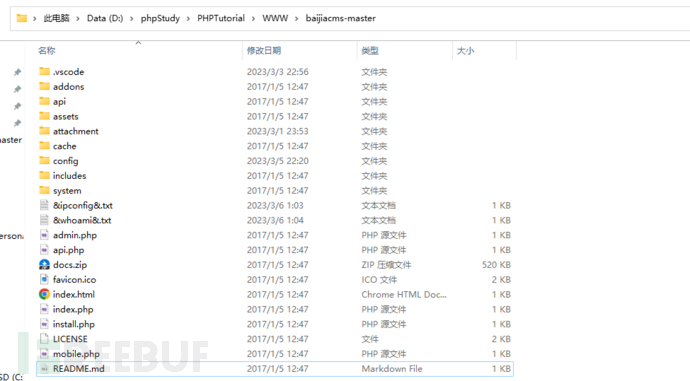Click the date 2023/3/6 1:03

coord(275,205)
